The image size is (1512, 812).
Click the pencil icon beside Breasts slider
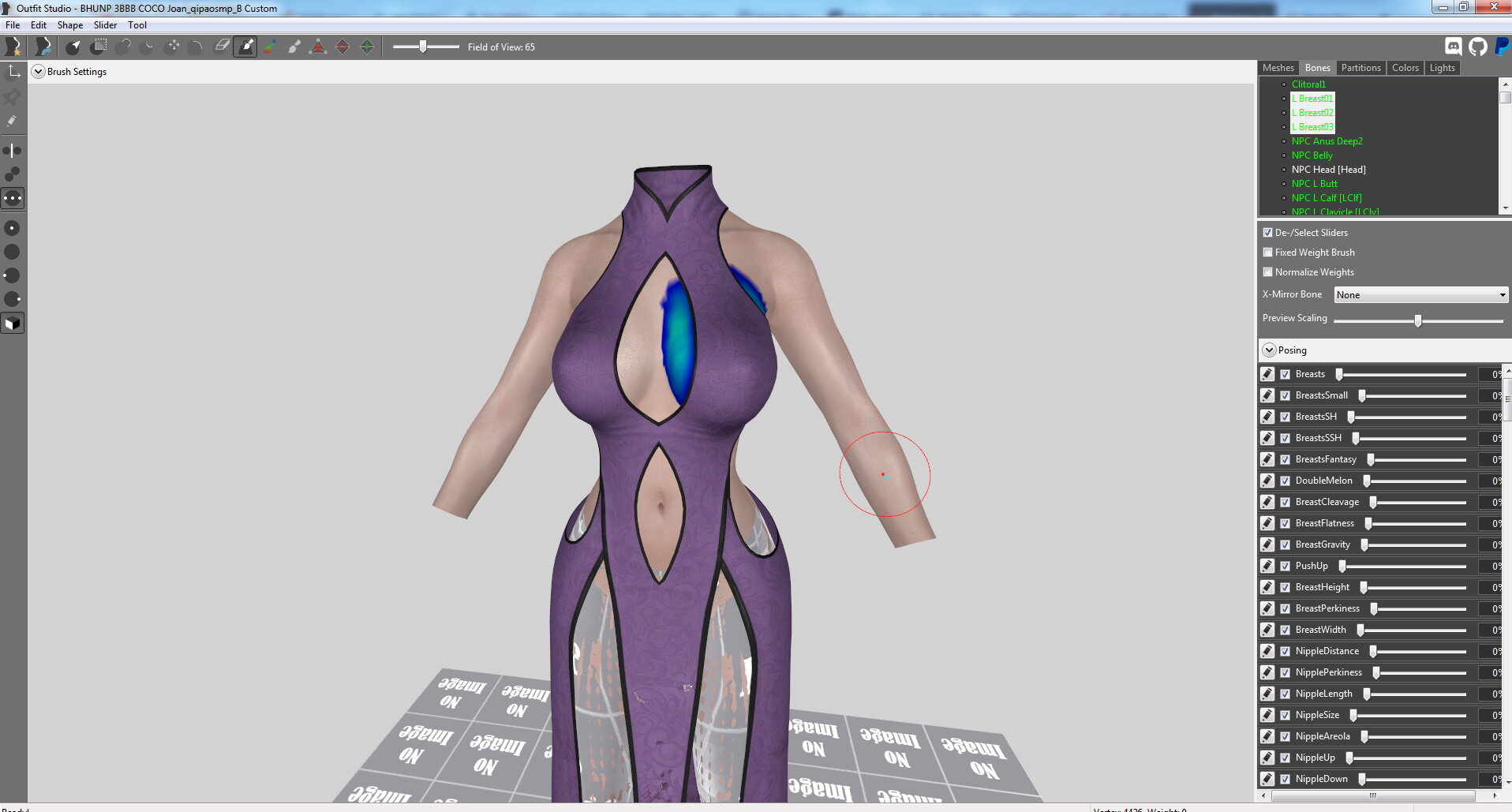(x=1267, y=374)
